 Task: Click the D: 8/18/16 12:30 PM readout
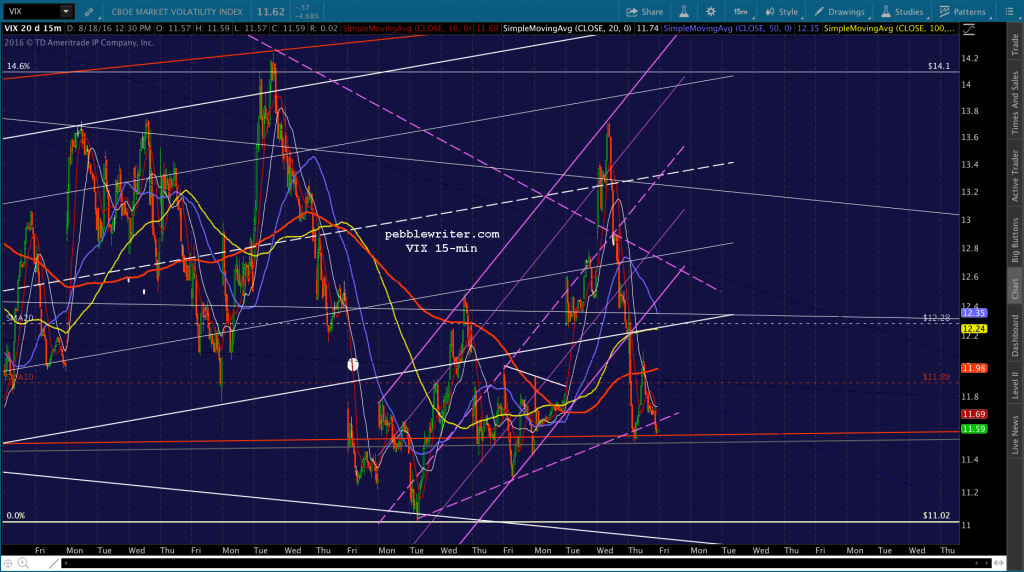(x=108, y=29)
